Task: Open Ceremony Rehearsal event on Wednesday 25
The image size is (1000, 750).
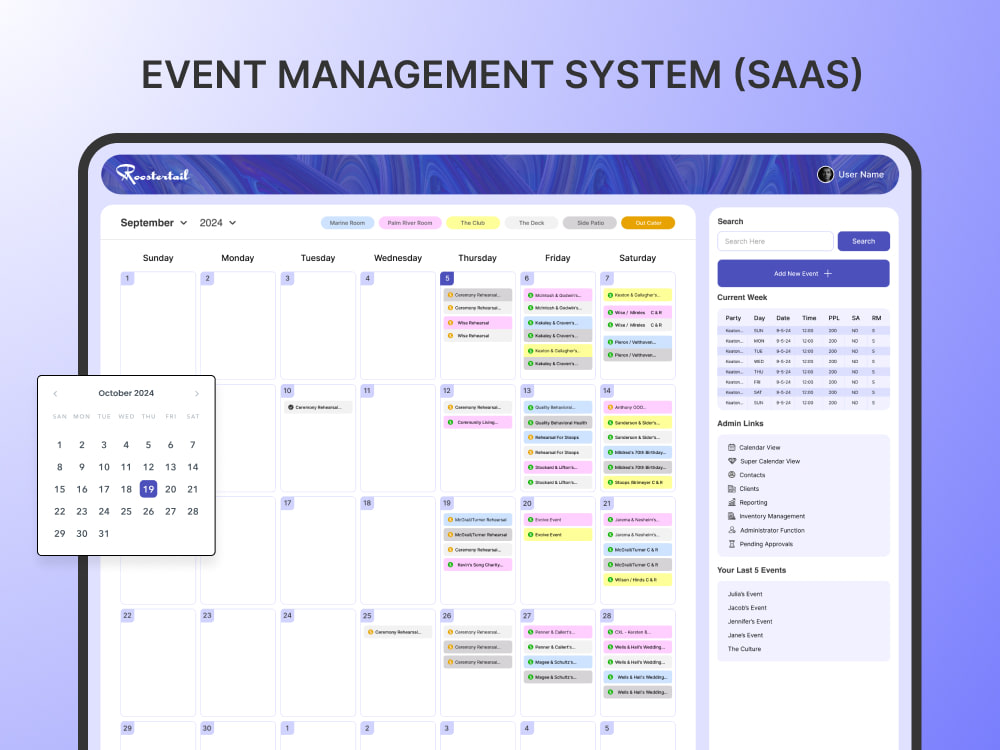Action: 398,632
